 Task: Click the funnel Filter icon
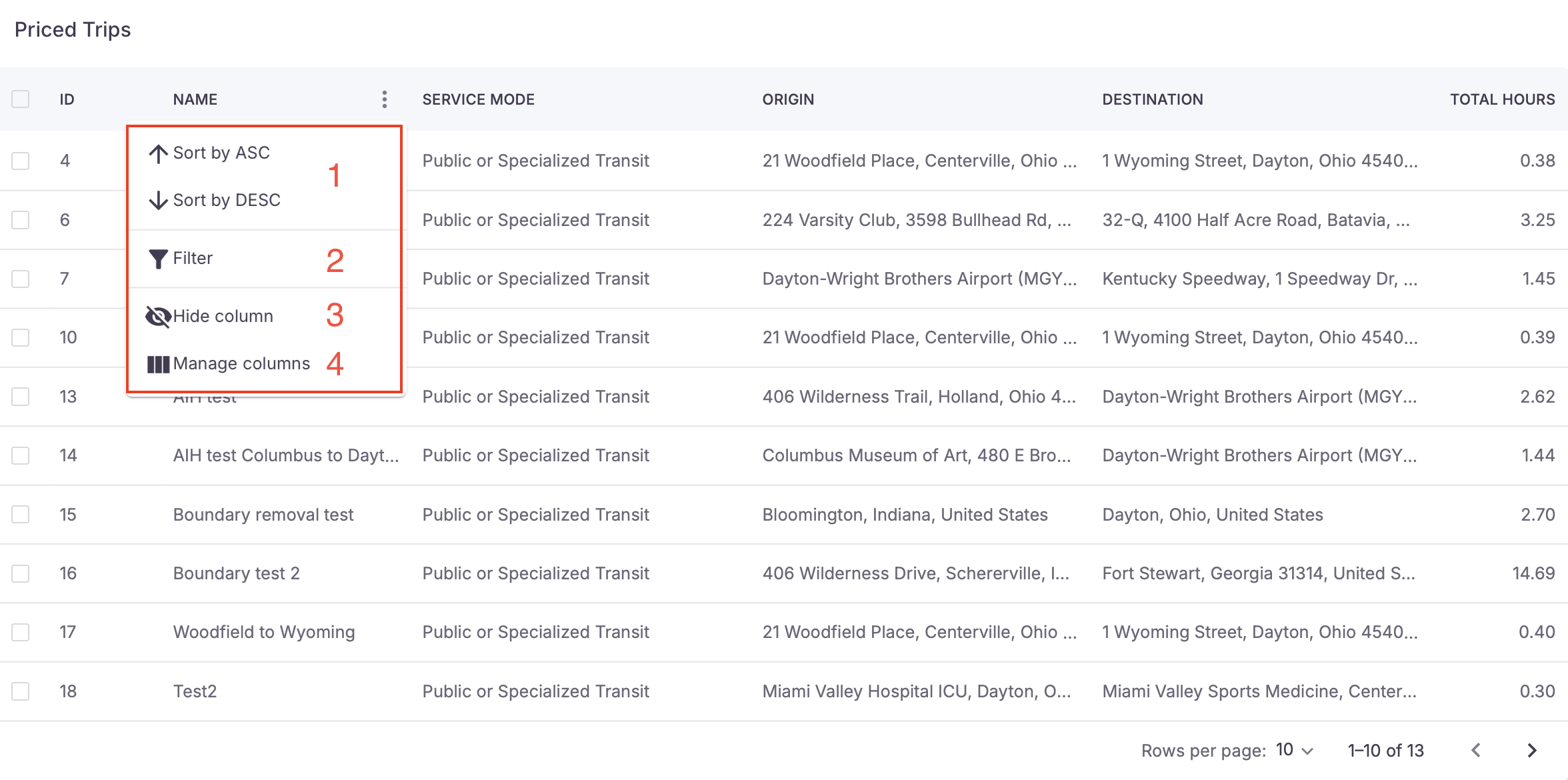158,259
